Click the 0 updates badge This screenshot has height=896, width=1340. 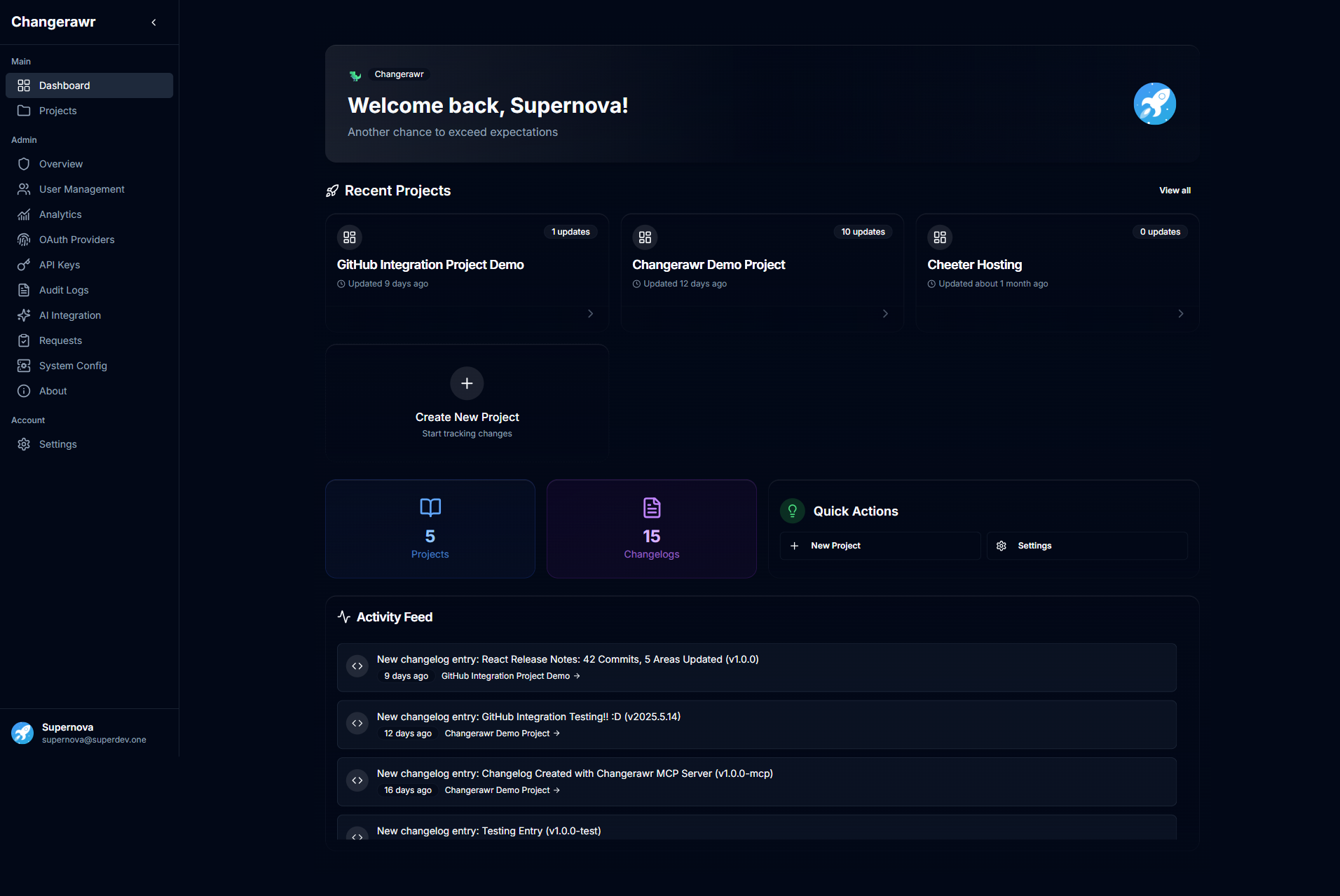tap(1160, 232)
